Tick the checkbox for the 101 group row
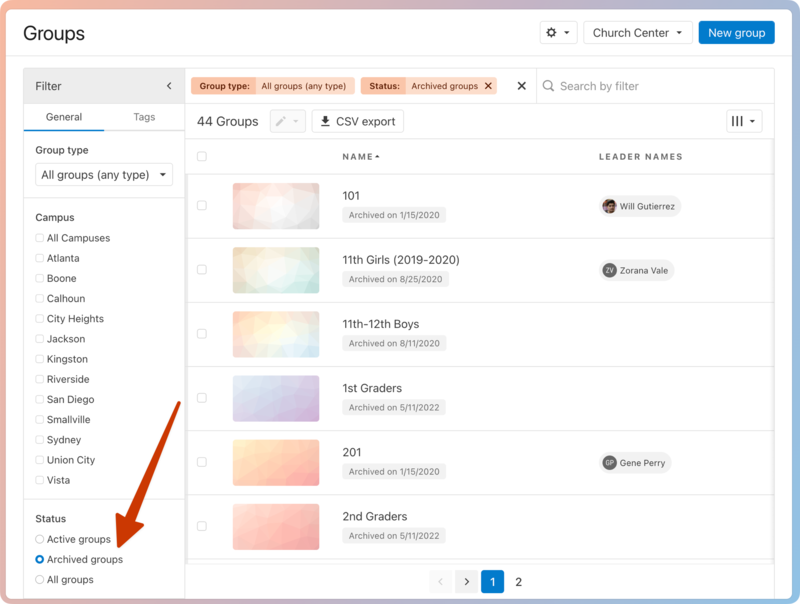The width and height of the screenshot is (800, 604). pyautogui.click(x=202, y=206)
